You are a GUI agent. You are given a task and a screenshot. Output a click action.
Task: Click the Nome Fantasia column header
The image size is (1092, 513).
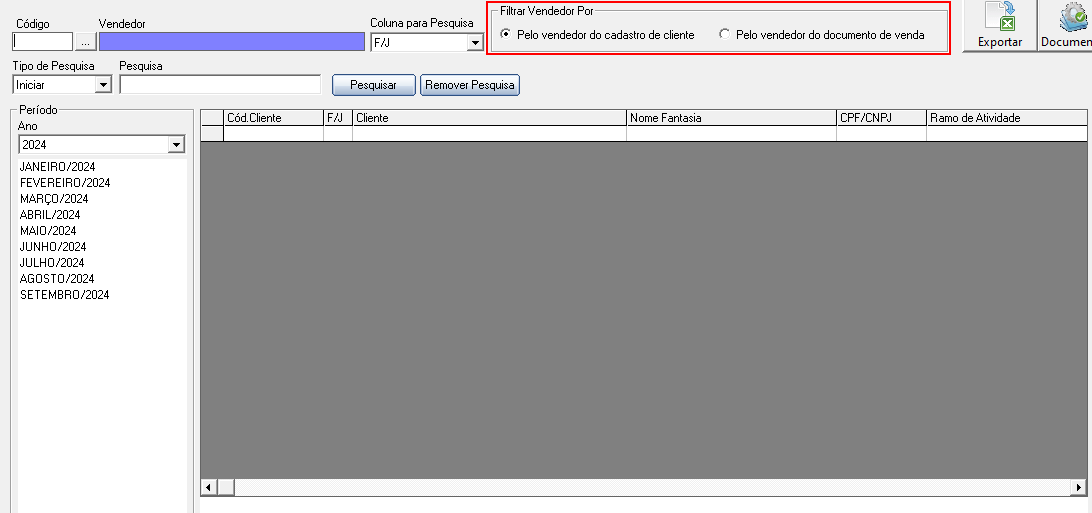coord(731,118)
